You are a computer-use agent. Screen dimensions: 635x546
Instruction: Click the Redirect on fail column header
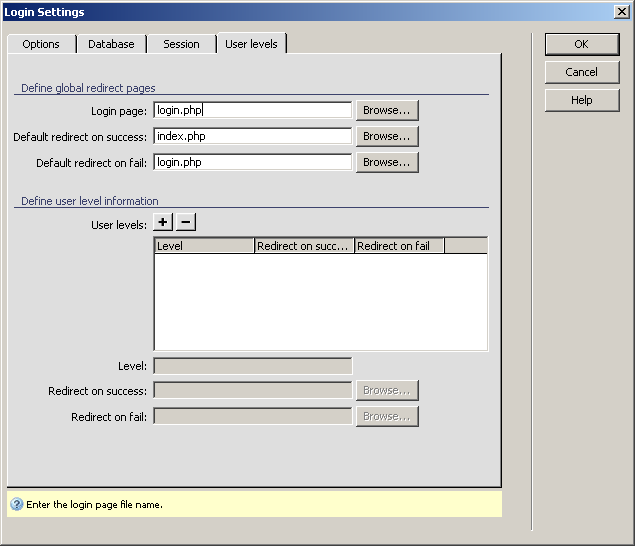pyautogui.click(x=399, y=246)
